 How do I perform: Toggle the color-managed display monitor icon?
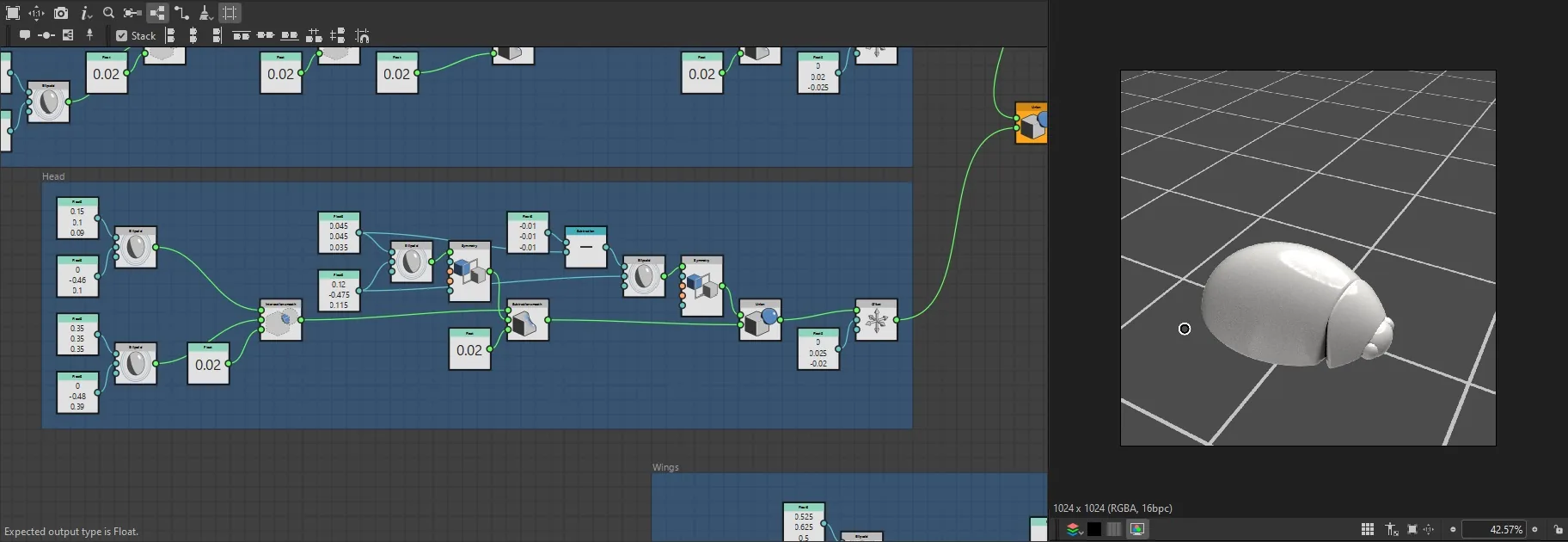tap(1137, 529)
